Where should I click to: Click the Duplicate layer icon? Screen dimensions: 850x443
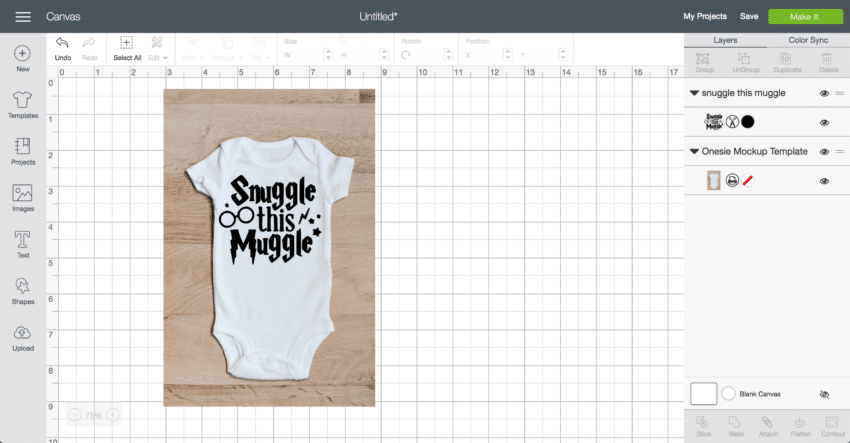click(x=787, y=62)
